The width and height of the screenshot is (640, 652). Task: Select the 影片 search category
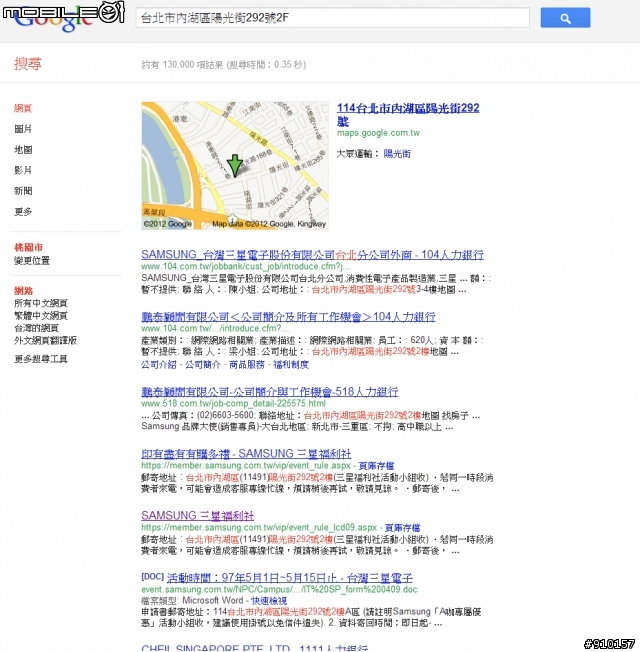click(x=23, y=170)
